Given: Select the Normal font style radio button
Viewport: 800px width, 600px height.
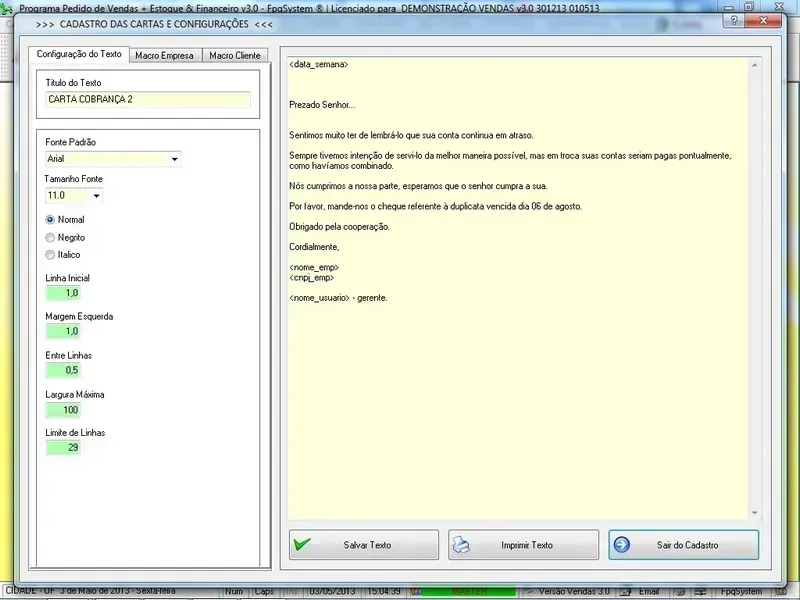Looking at the screenshot, I should point(50,219).
